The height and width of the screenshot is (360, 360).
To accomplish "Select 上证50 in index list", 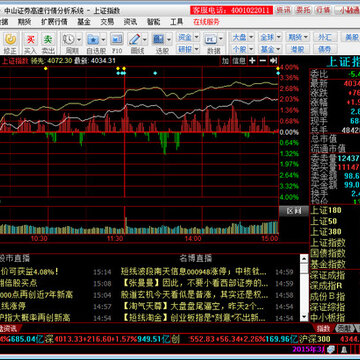I will [324, 221].
